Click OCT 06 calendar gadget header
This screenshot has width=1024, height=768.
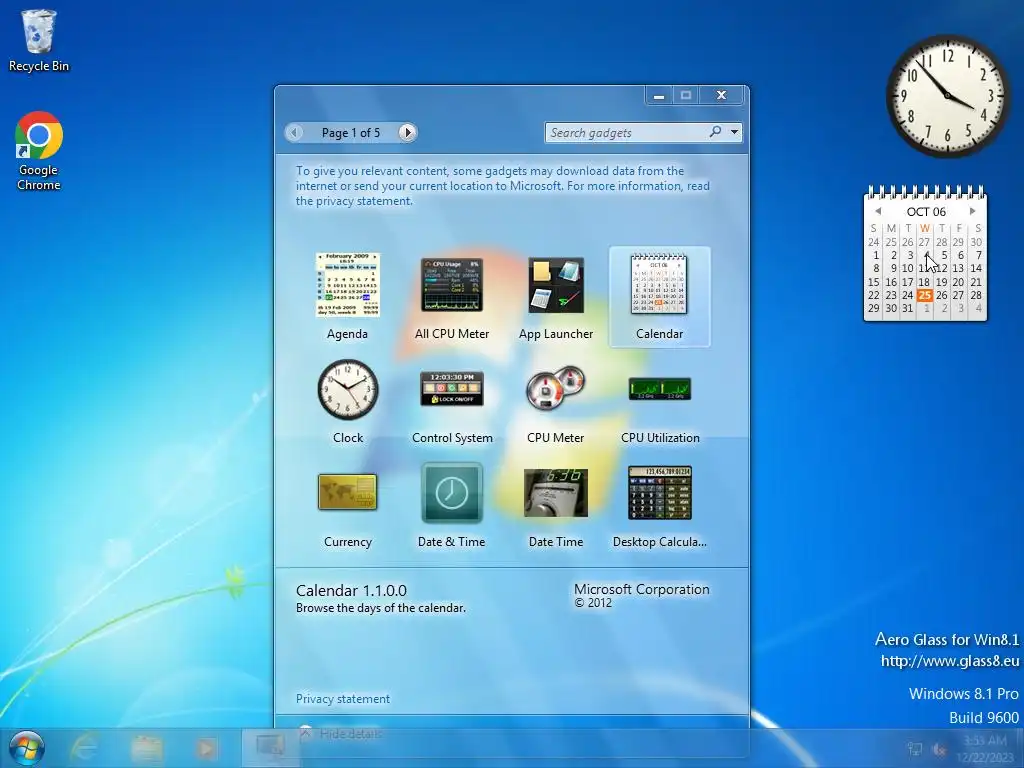pyautogui.click(x=925, y=212)
